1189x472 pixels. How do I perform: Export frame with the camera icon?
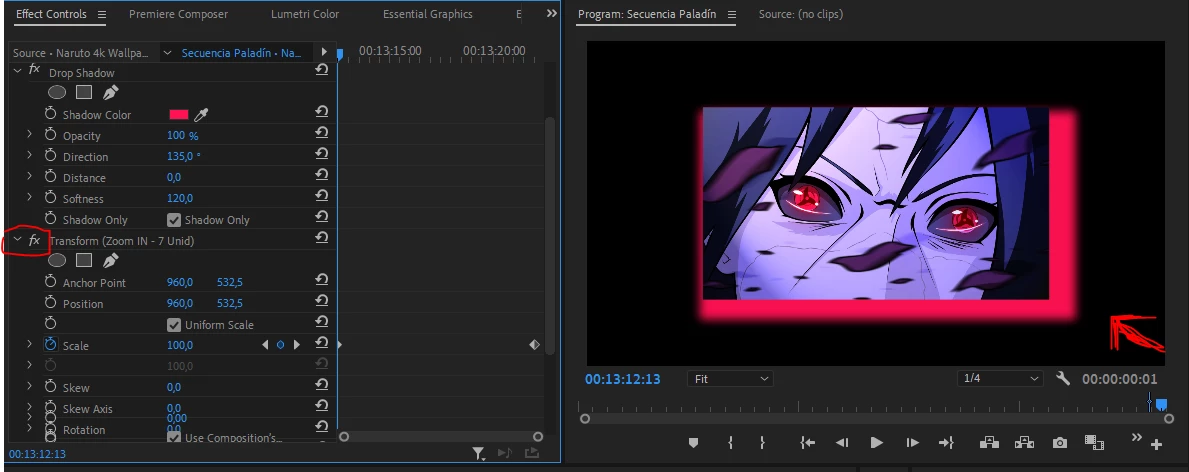1059,443
